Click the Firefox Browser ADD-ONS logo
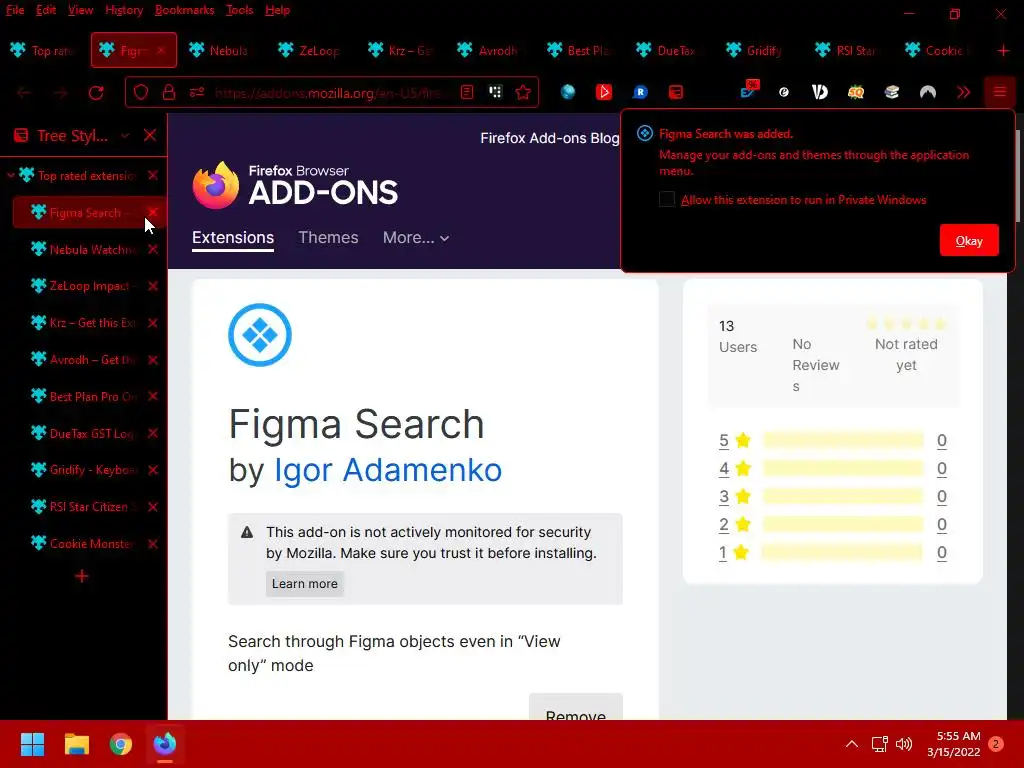Image resolution: width=1024 pixels, height=768 pixels. click(295, 185)
